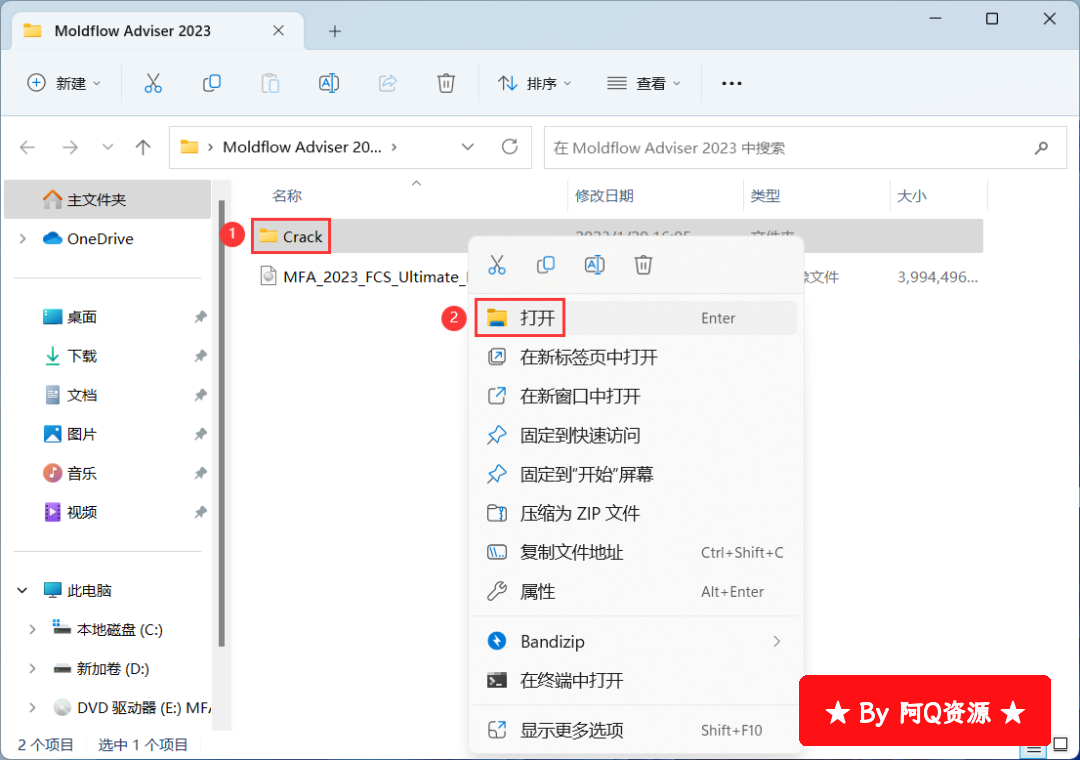Open the three-dot more options menu
This screenshot has width=1080, height=760.
coord(731,83)
